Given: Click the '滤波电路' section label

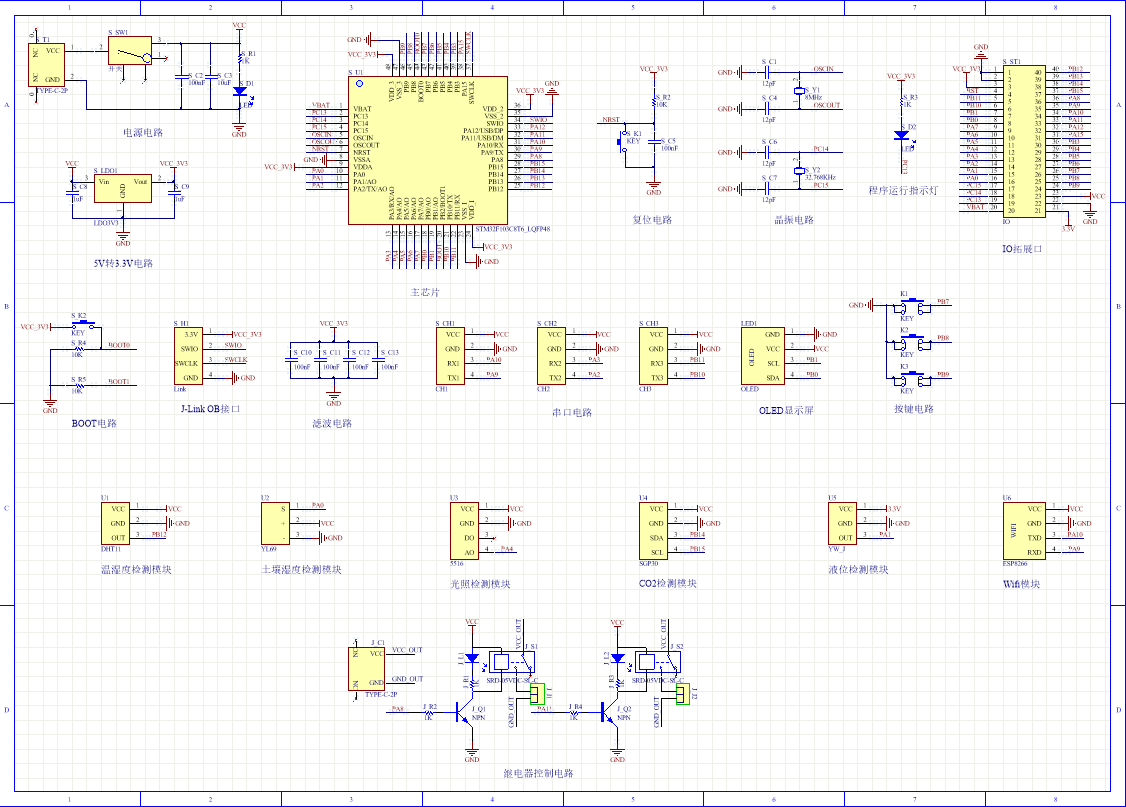Looking at the screenshot, I should 332,424.
